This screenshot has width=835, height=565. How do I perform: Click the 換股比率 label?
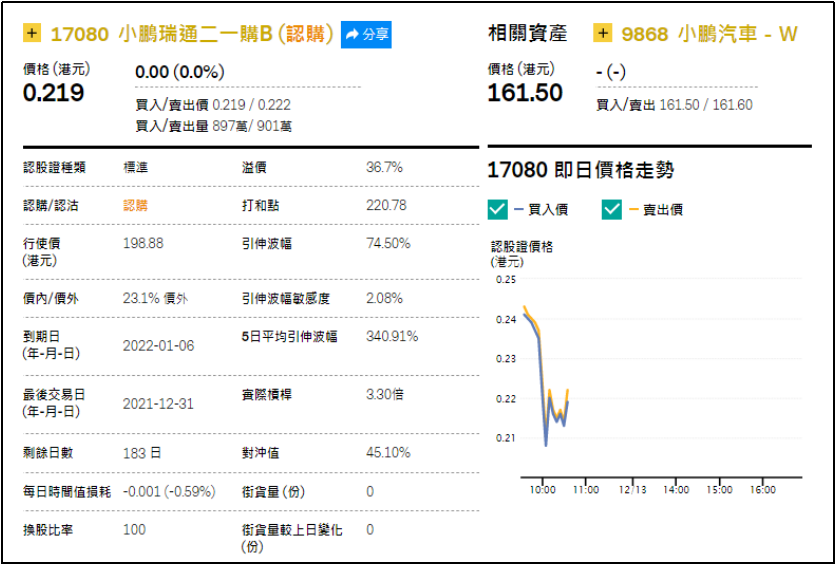[48, 530]
